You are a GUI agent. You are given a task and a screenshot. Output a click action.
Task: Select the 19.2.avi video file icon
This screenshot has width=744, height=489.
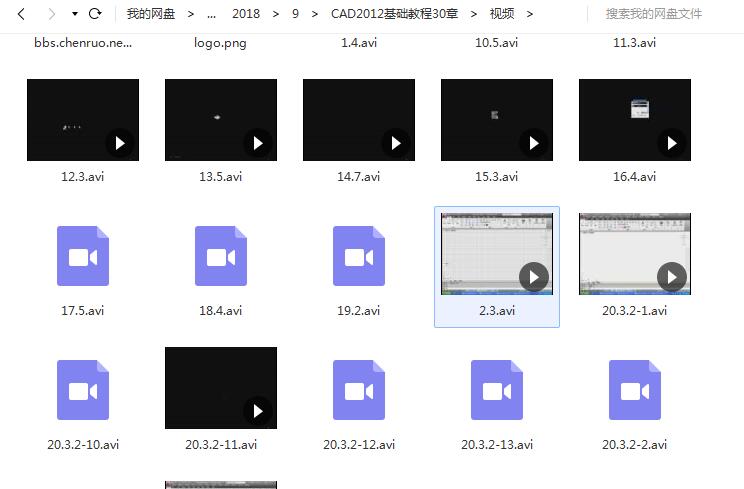(359, 256)
